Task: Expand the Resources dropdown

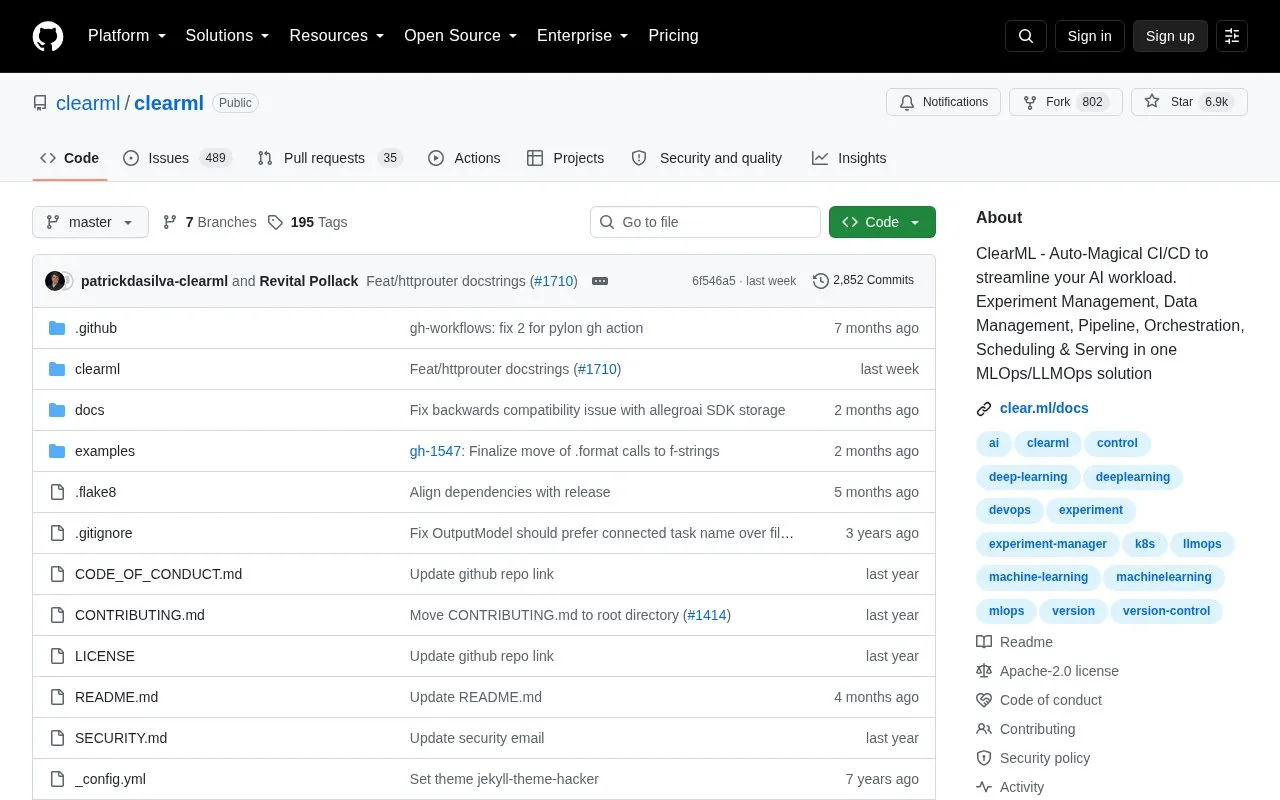Action: 337,36
